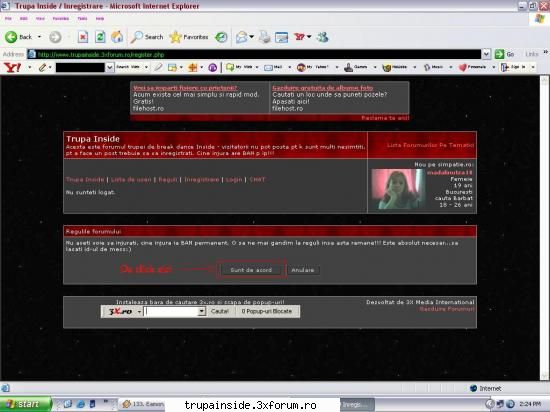Open the 3X.ro search bar combo dropdown
This screenshot has width=550, height=412.
pos(201,311)
